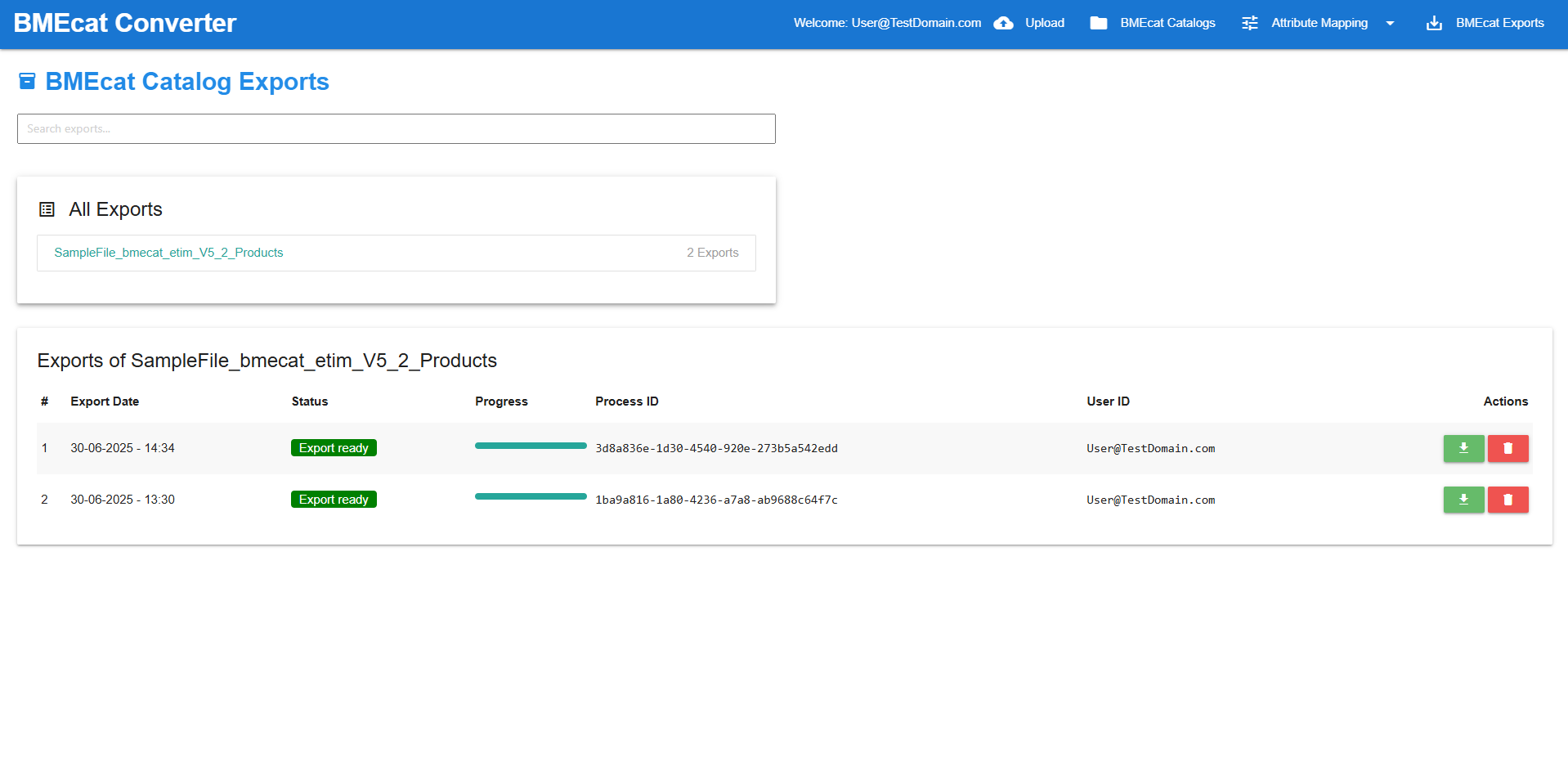Click User@TestDomain.com in row 1
Screen dimensions: 1568x767
(x=1150, y=448)
